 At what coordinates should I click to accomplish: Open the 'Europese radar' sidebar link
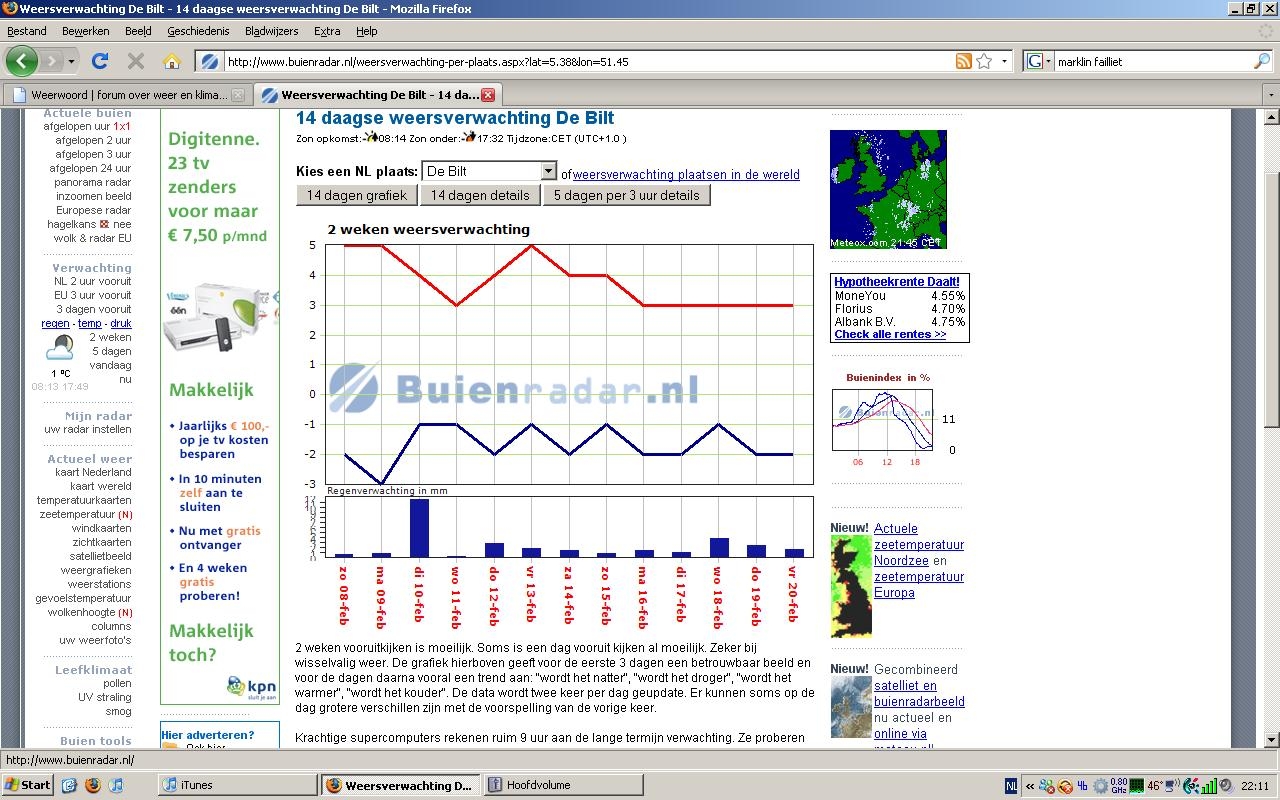94,211
